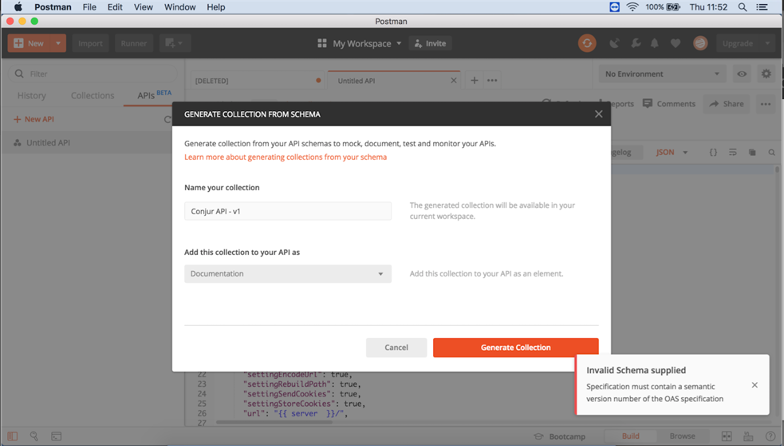Open the Documentation element type dropdown
The height and width of the screenshot is (446, 784).
[x=287, y=274]
